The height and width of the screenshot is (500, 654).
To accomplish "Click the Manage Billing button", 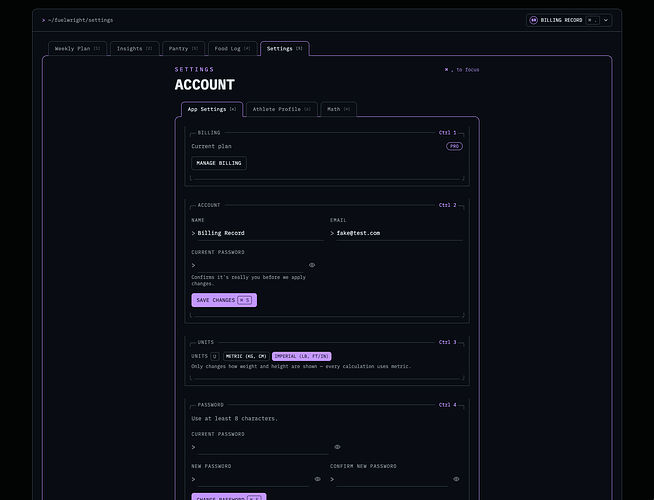I will (x=219, y=163).
